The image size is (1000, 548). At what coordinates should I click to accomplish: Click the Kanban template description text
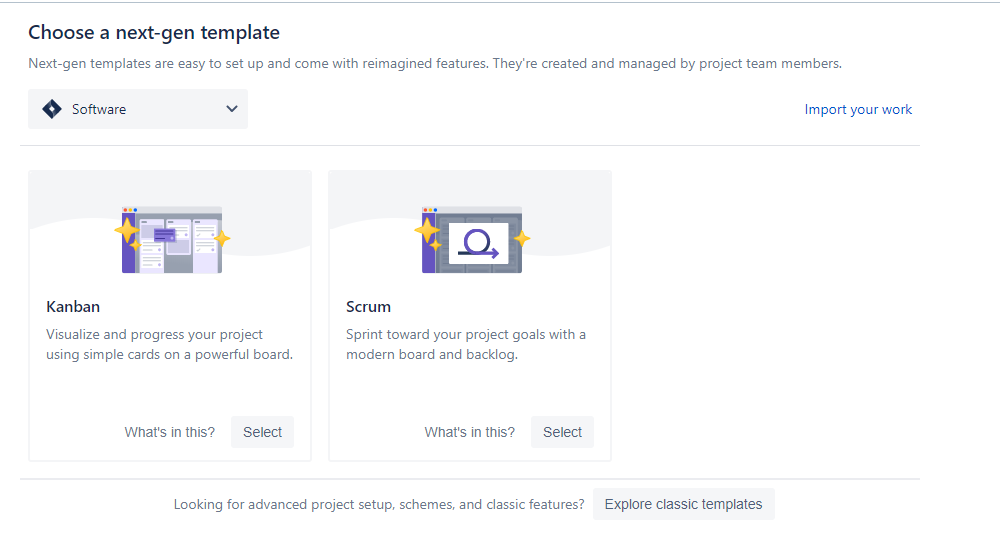click(x=169, y=344)
